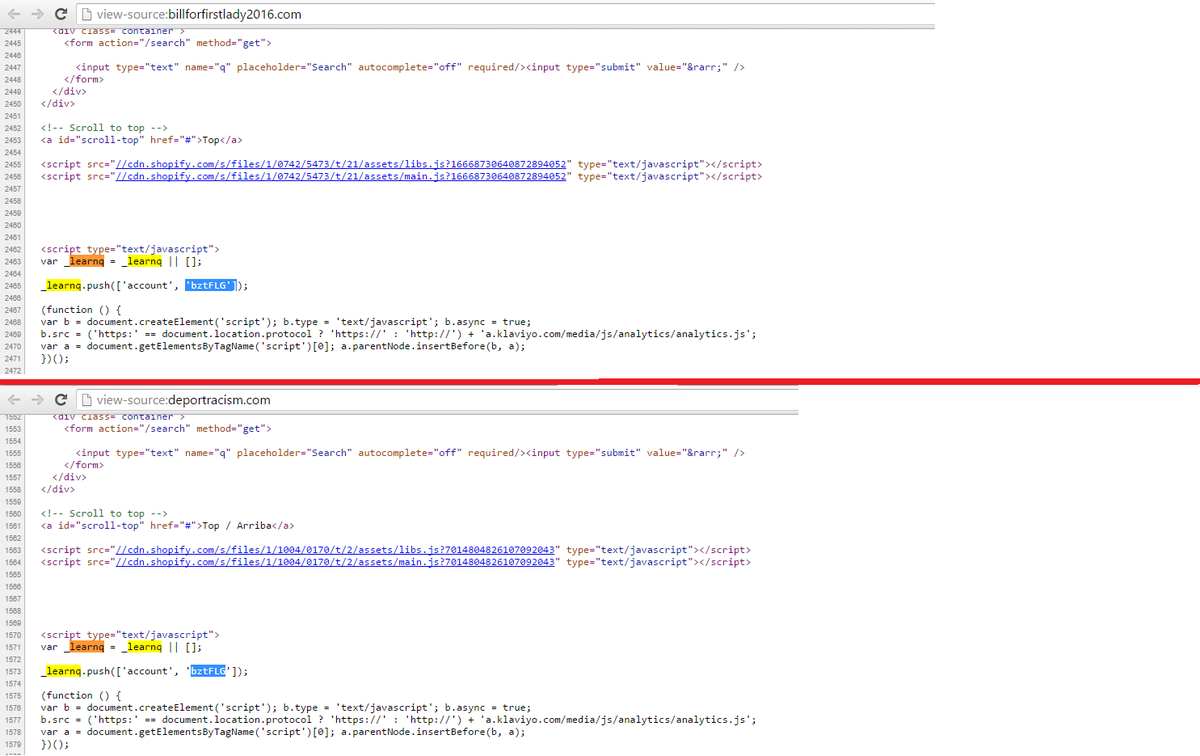Click the yellow _learnq after equals on line 2463

pyautogui.click(x=142, y=261)
